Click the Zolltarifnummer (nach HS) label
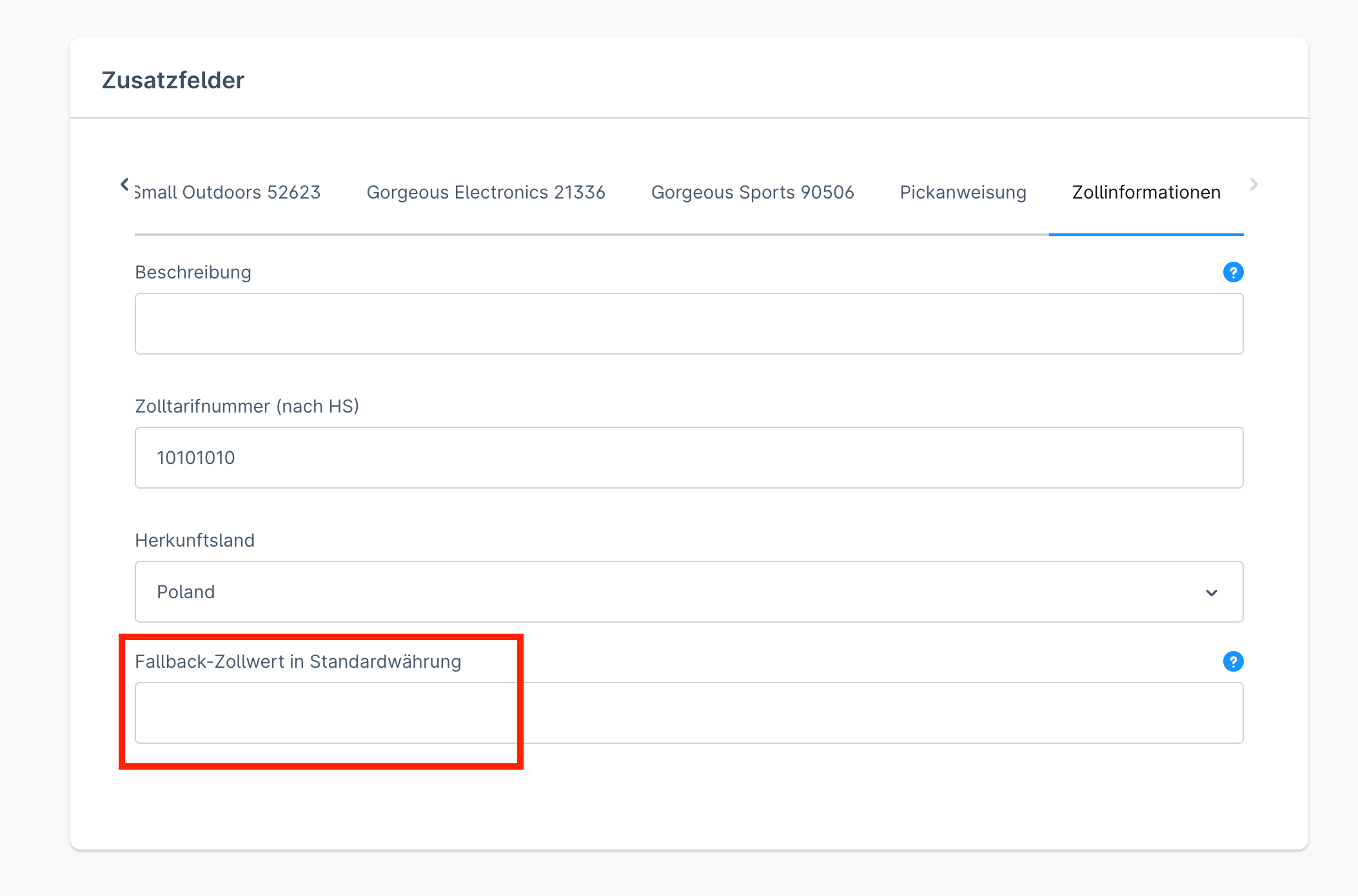 coord(246,406)
